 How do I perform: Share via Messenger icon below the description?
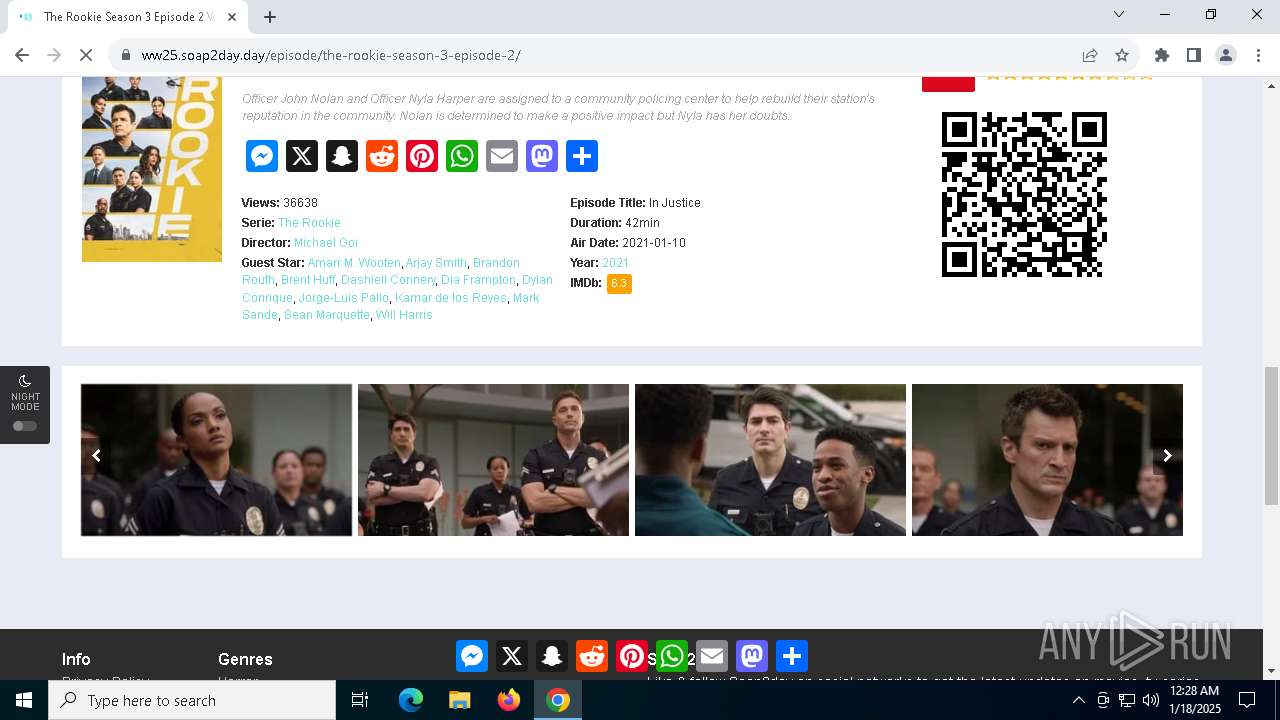(x=262, y=156)
